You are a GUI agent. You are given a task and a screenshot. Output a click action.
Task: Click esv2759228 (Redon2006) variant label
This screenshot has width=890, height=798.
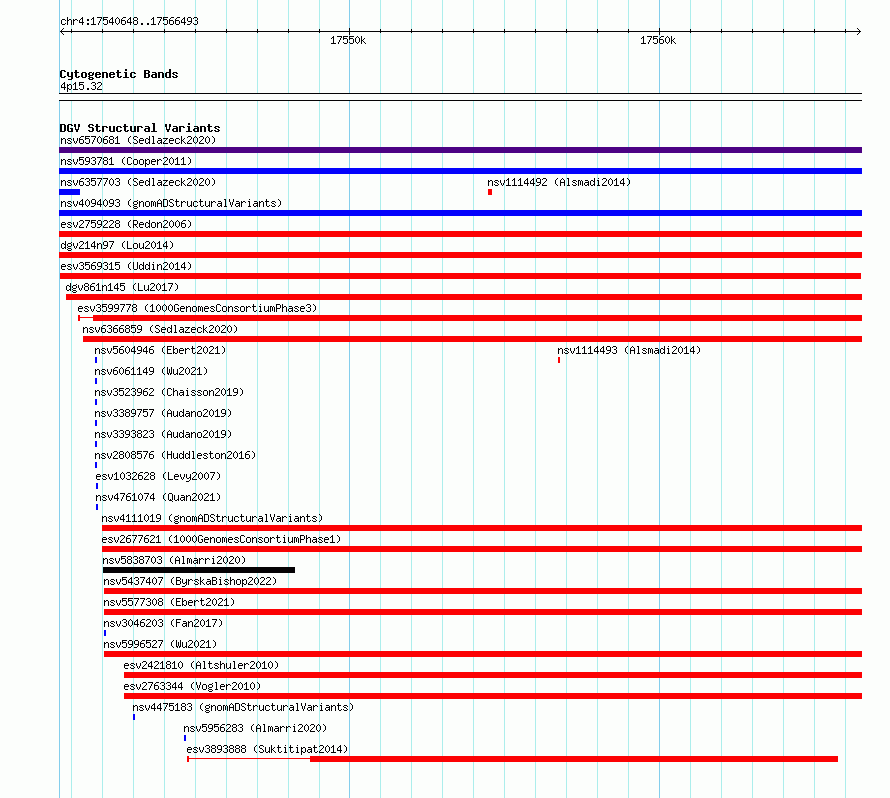click(x=126, y=224)
